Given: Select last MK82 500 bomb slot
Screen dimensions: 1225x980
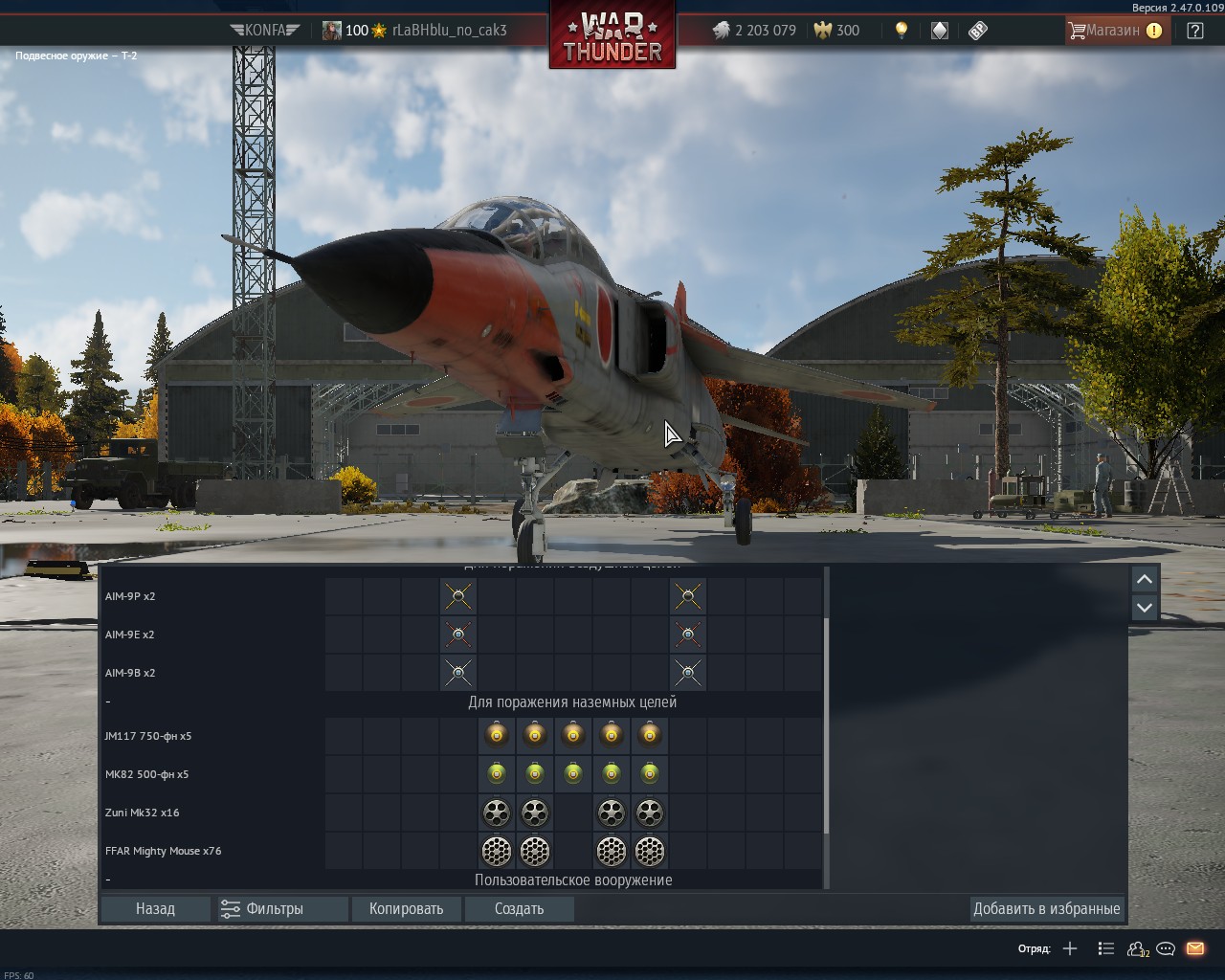Looking at the screenshot, I should [650, 774].
